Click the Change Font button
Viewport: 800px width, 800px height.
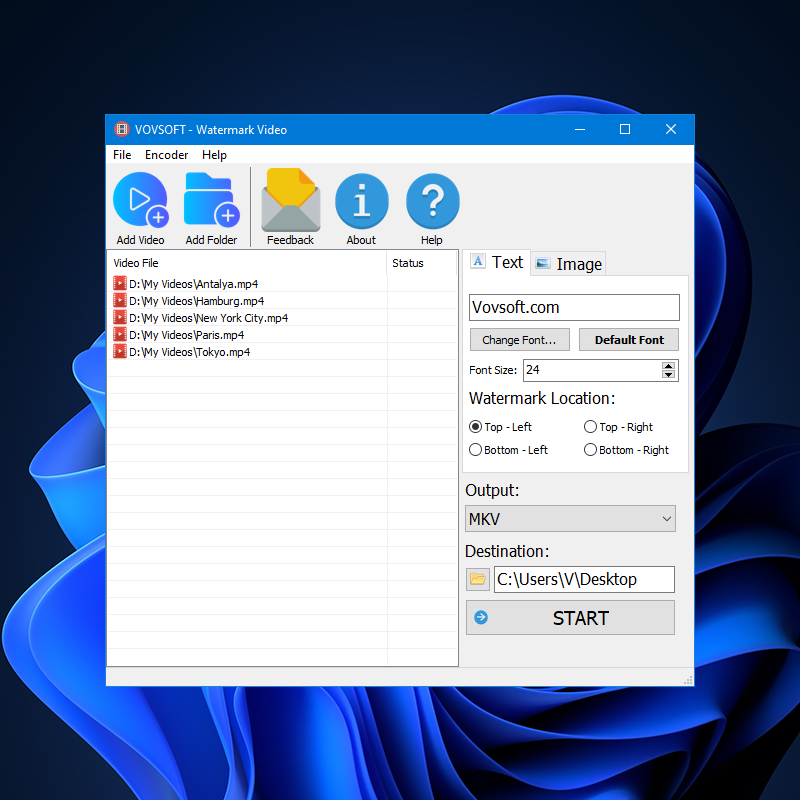[520, 340]
